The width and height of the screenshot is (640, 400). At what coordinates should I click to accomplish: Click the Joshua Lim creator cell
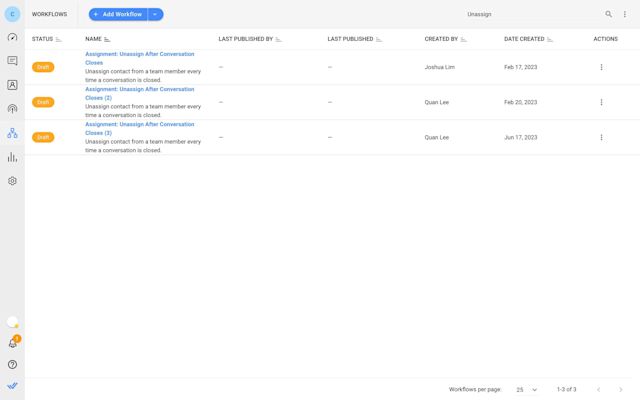pos(440,67)
